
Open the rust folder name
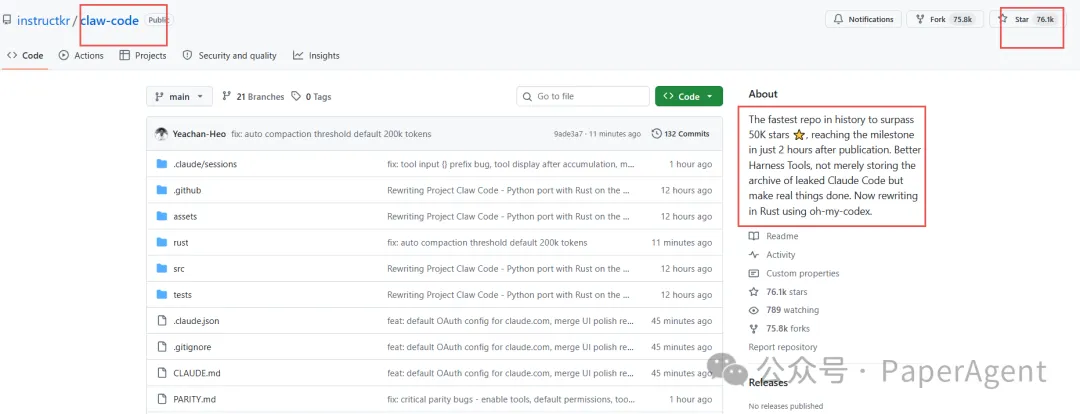point(180,243)
